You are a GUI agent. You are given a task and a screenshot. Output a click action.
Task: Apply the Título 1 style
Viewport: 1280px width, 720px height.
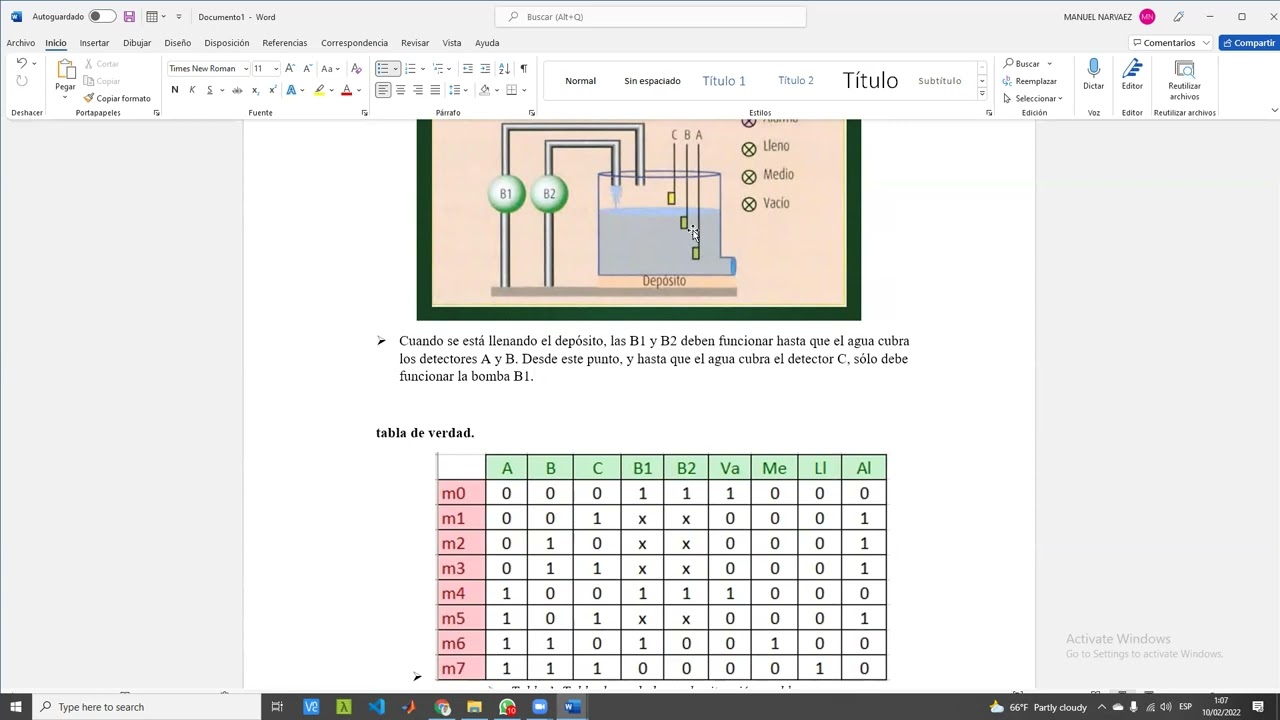tap(724, 81)
